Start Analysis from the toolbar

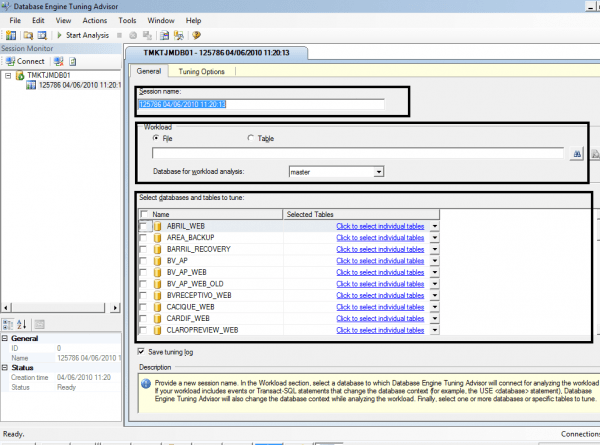(x=83, y=35)
